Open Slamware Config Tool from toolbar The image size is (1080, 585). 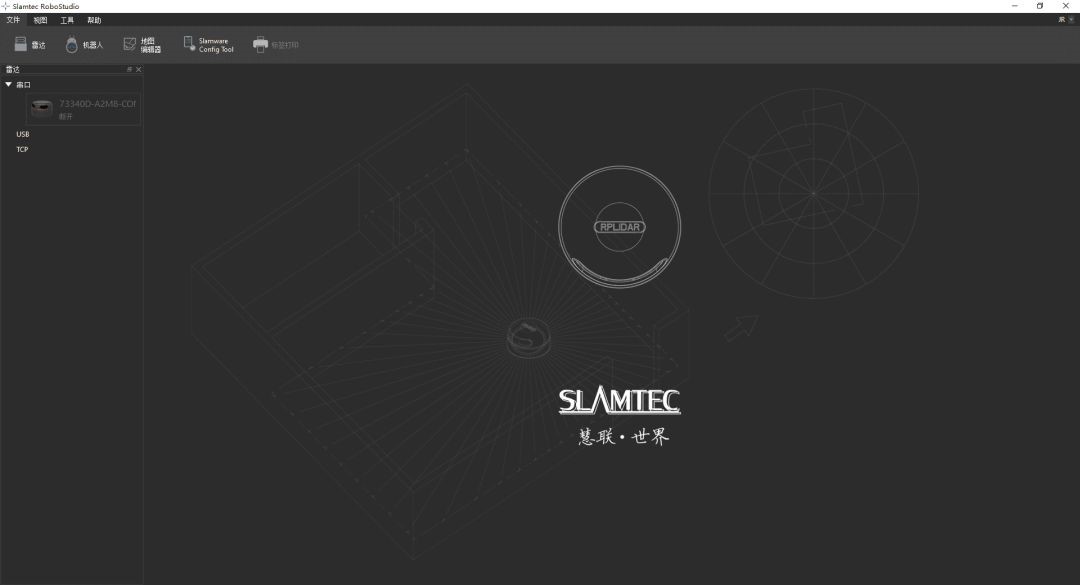tap(190, 44)
